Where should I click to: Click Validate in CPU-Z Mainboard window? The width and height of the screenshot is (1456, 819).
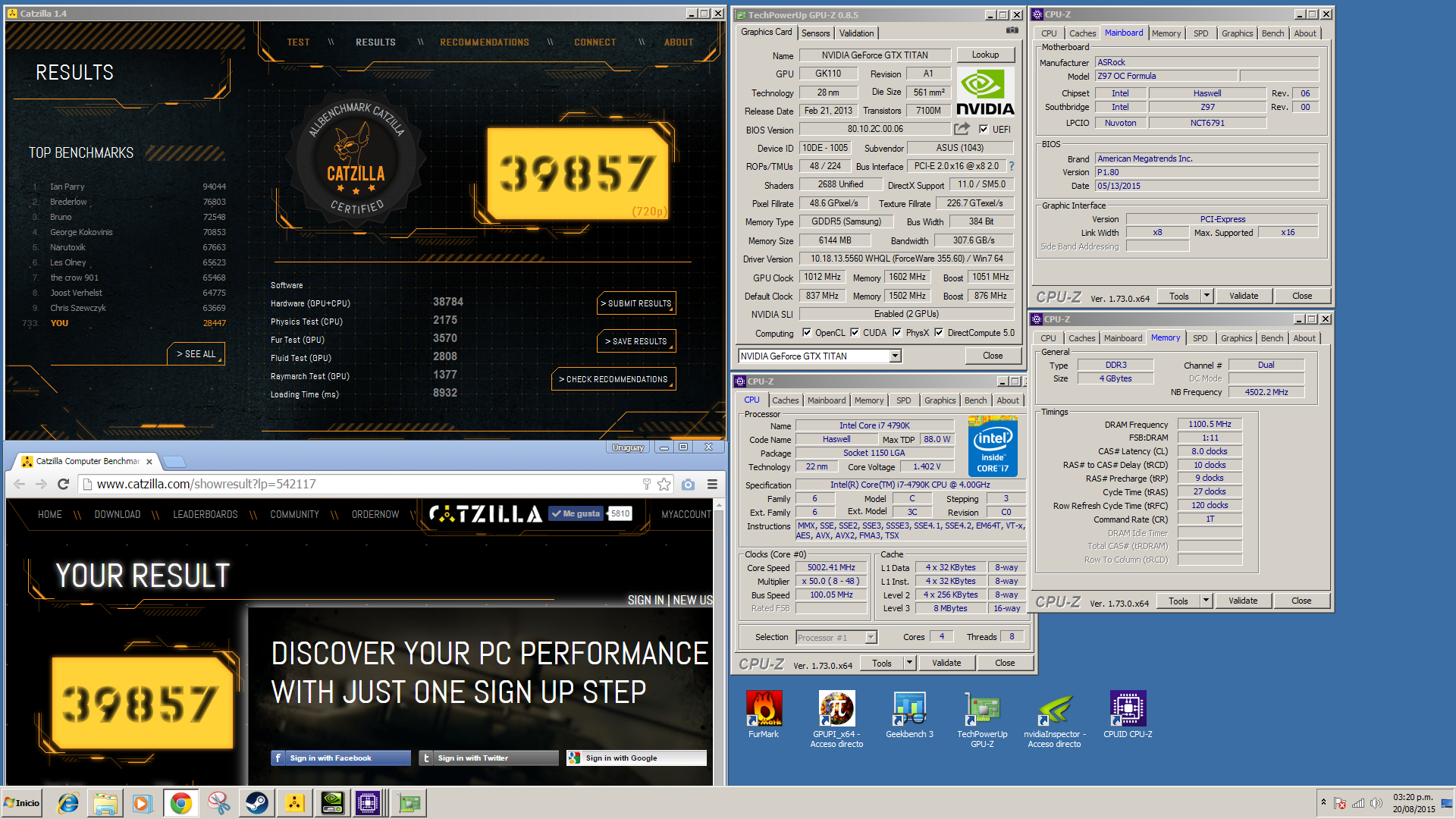[1243, 296]
